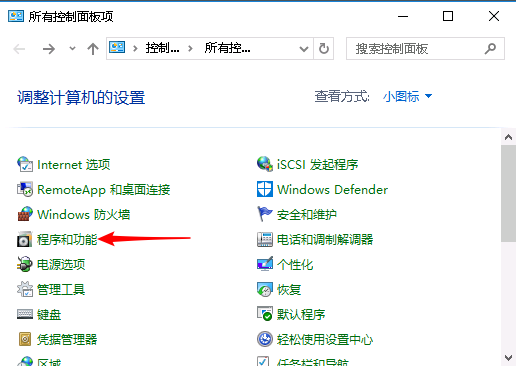Open 电源选项 link

point(61,265)
